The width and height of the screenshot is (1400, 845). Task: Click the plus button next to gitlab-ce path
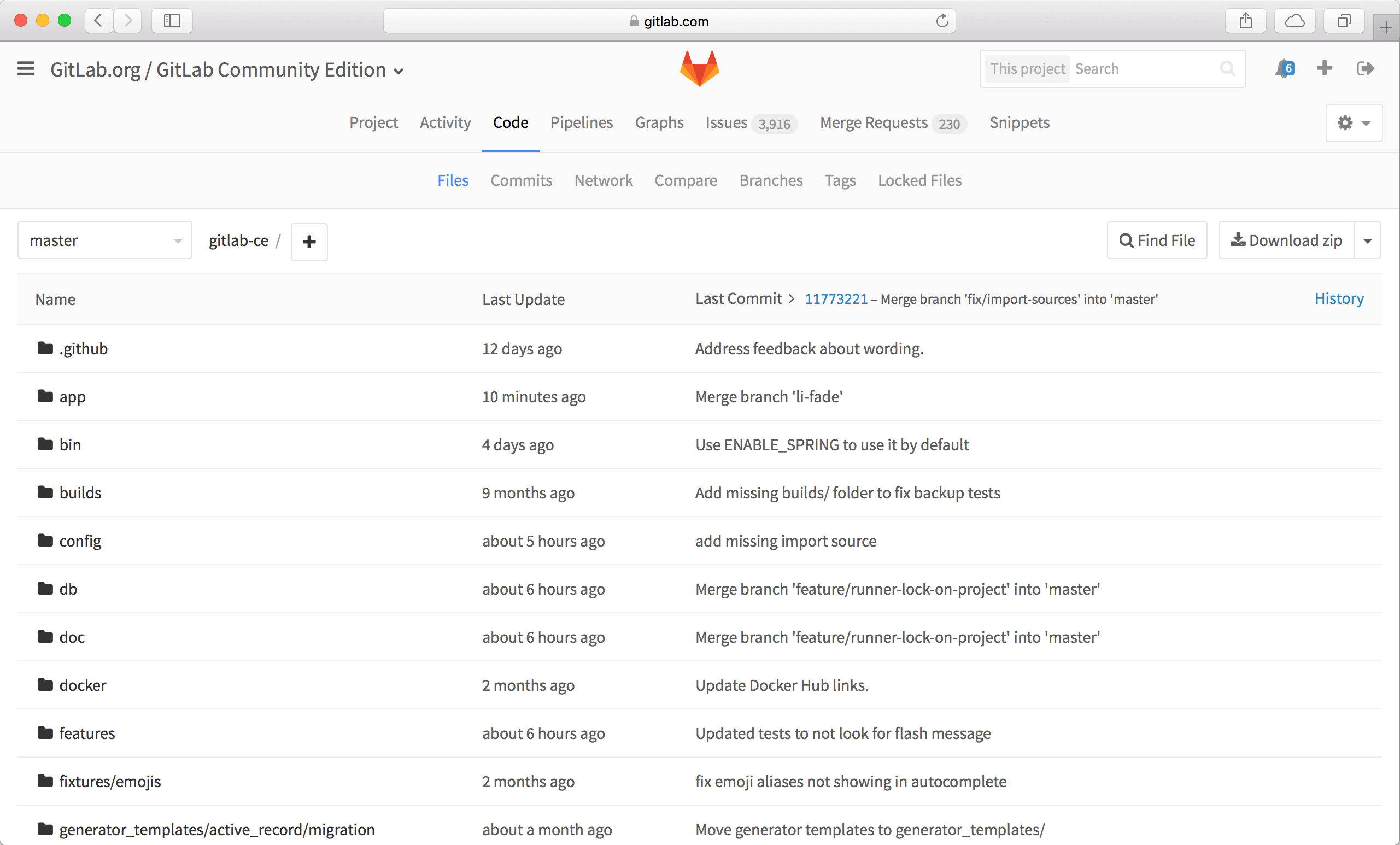(309, 242)
